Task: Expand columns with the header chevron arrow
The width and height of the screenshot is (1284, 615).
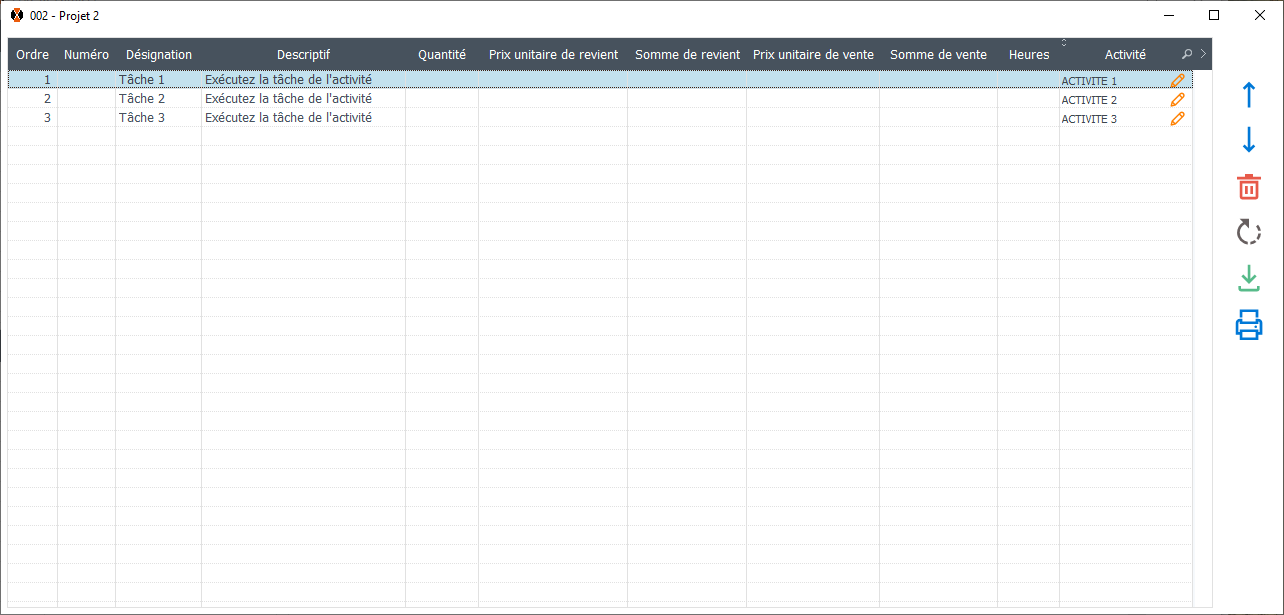Action: coord(1203,54)
